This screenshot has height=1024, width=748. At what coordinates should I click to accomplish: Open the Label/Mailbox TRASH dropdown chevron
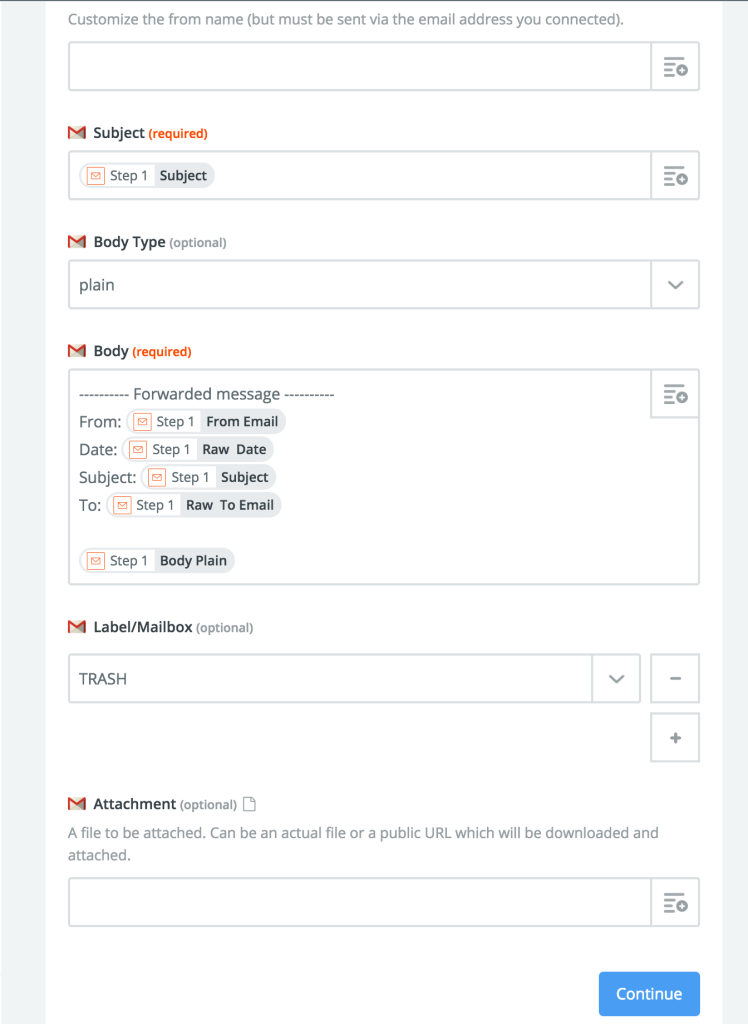[616, 679]
